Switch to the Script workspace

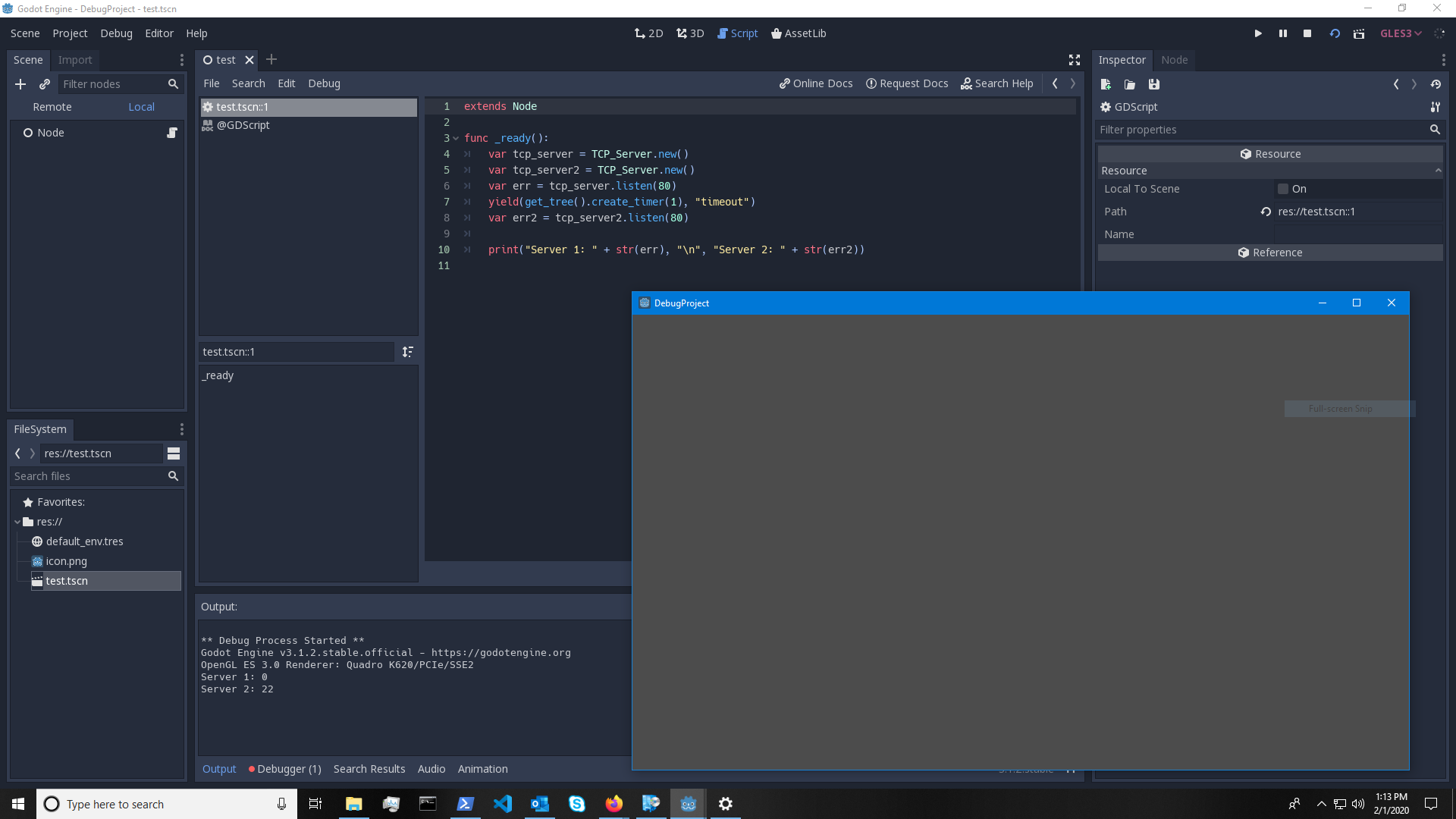[738, 33]
